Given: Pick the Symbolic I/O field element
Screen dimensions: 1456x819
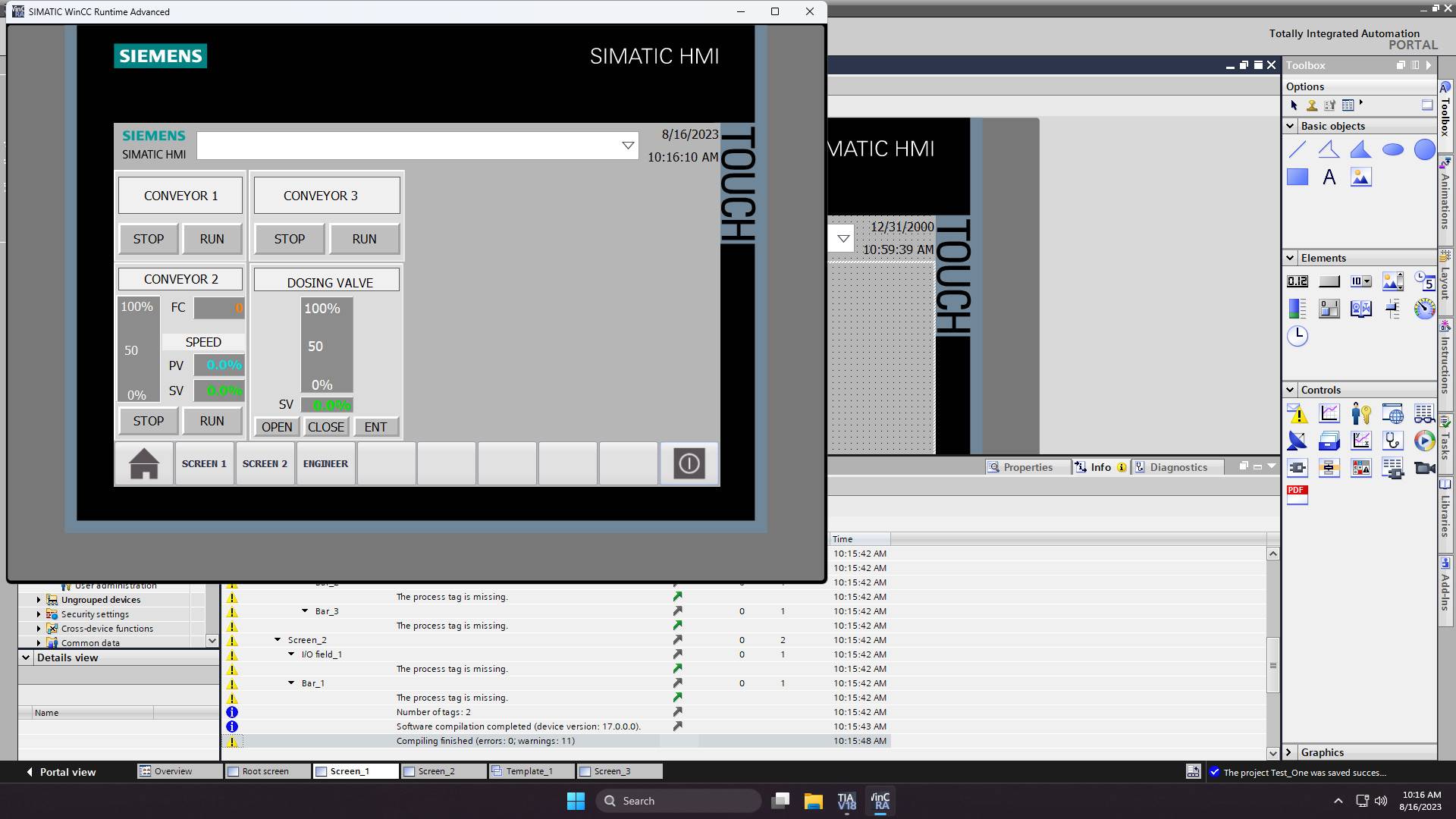Looking at the screenshot, I should pos(1361,281).
